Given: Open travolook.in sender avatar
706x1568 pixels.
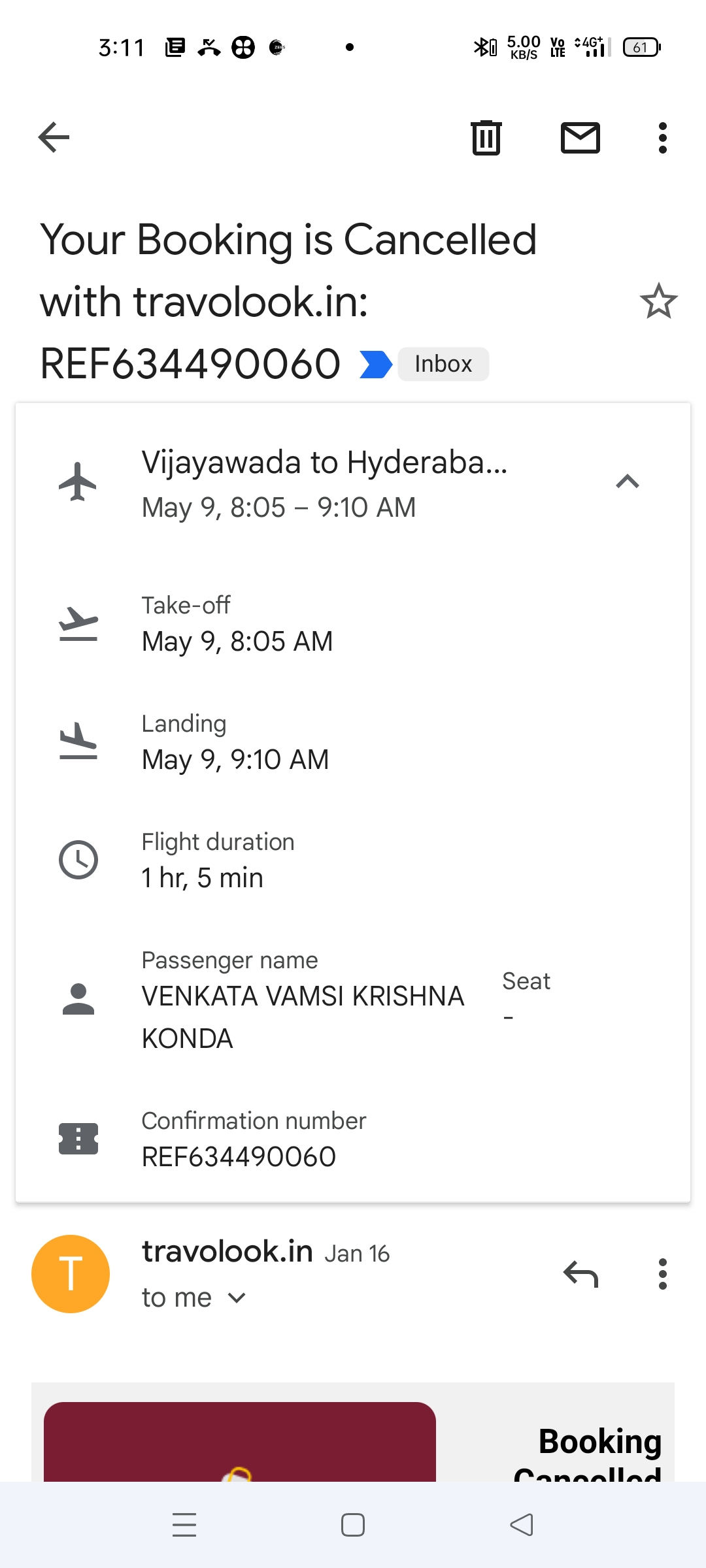Looking at the screenshot, I should click(71, 1274).
